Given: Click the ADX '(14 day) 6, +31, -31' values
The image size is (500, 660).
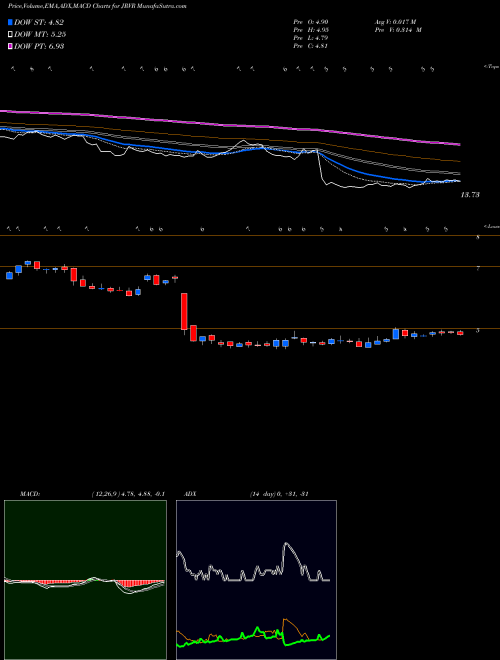Looking at the screenshot, I should 279,494.
